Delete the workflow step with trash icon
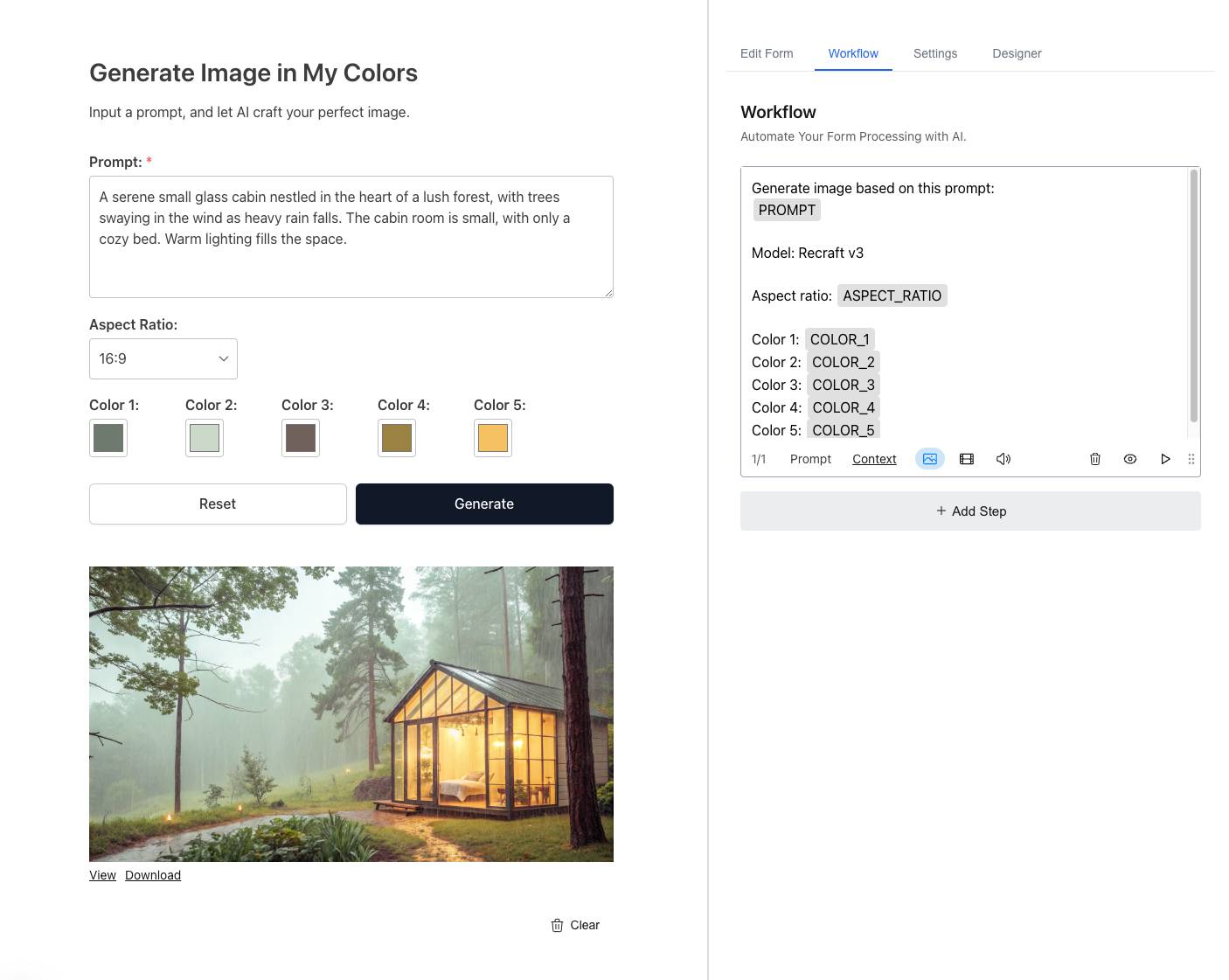Image resolution: width=1229 pixels, height=980 pixels. pyautogui.click(x=1095, y=459)
